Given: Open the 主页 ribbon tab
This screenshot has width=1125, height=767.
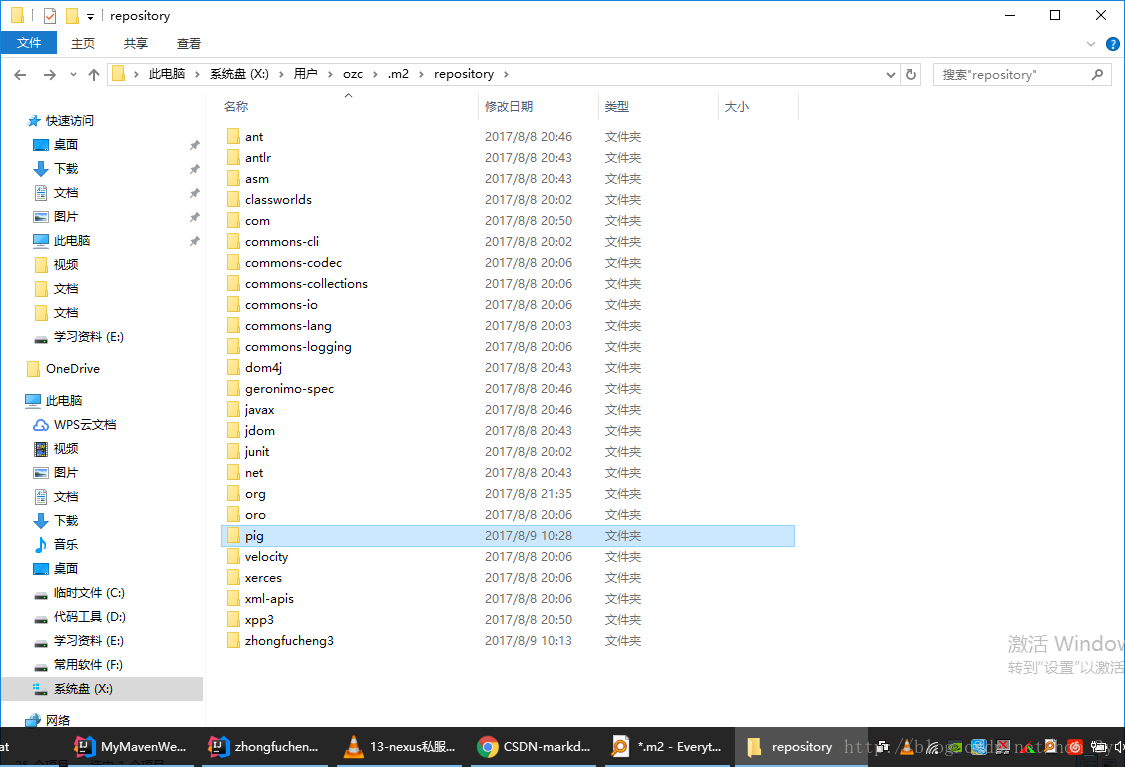Looking at the screenshot, I should click(83, 43).
